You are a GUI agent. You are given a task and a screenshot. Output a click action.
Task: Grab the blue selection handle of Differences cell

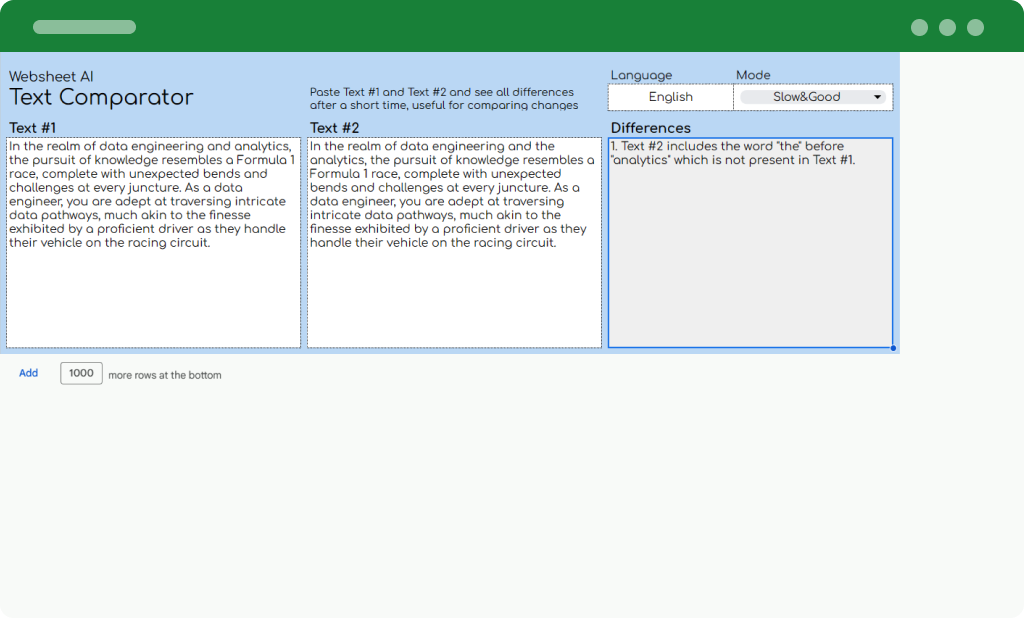(893, 348)
